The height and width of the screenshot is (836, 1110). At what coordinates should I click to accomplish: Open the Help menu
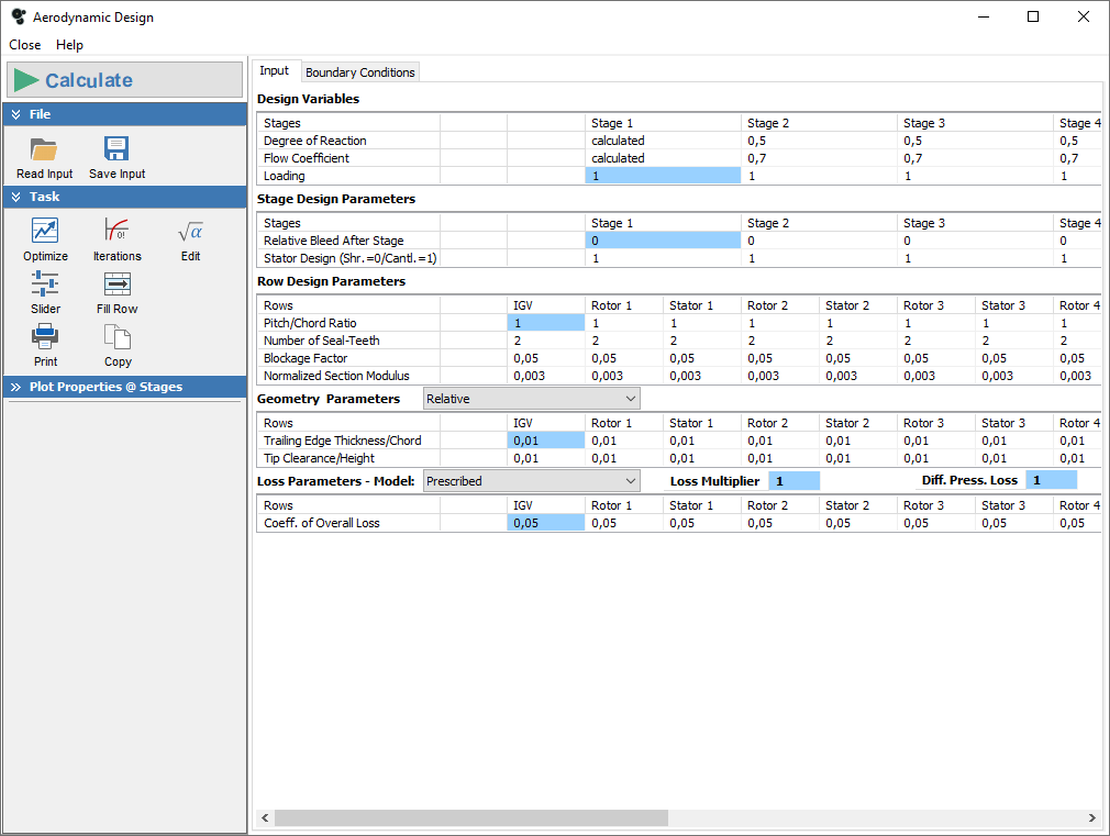69,45
